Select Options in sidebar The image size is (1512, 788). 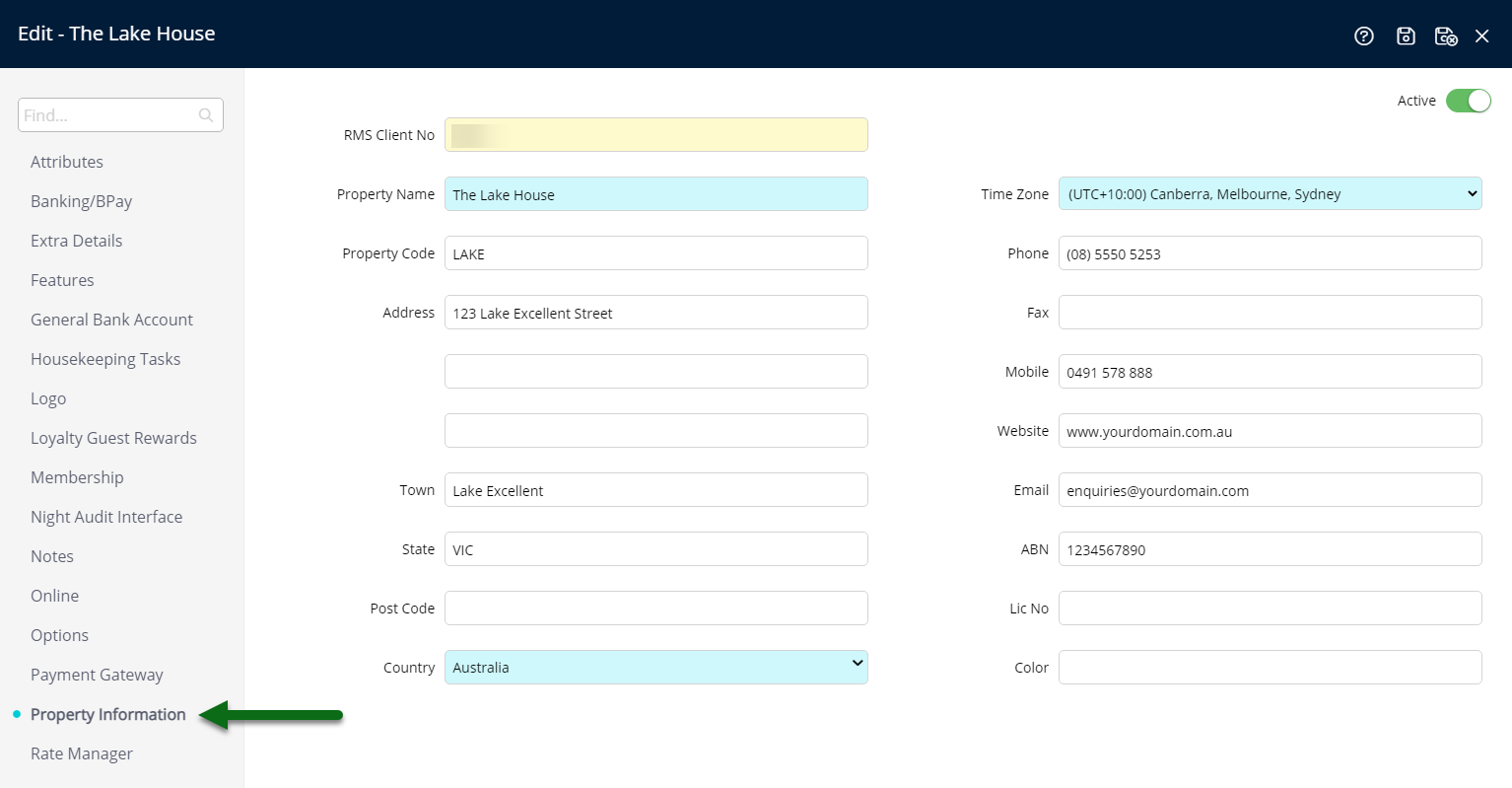pos(59,635)
